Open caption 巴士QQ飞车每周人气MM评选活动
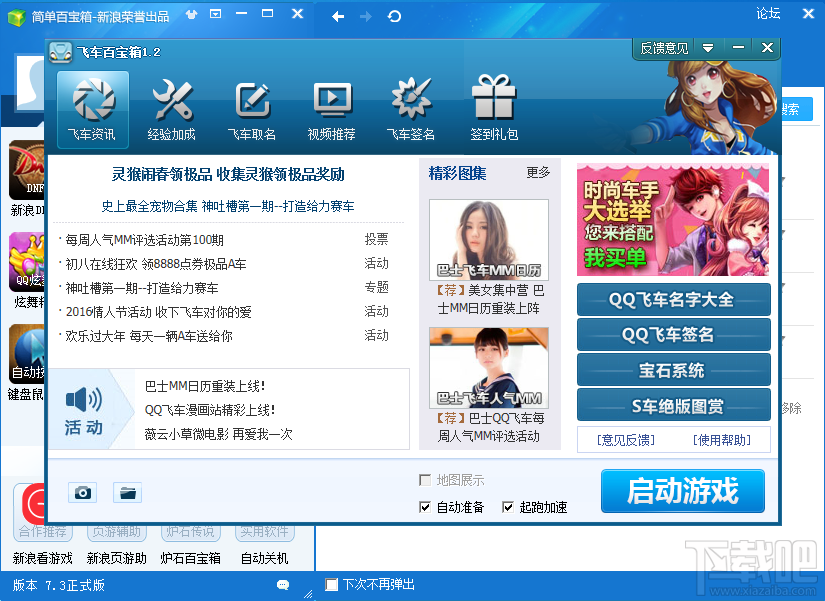The height and width of the screenshot is (601, 825). (x=489, y=427)
